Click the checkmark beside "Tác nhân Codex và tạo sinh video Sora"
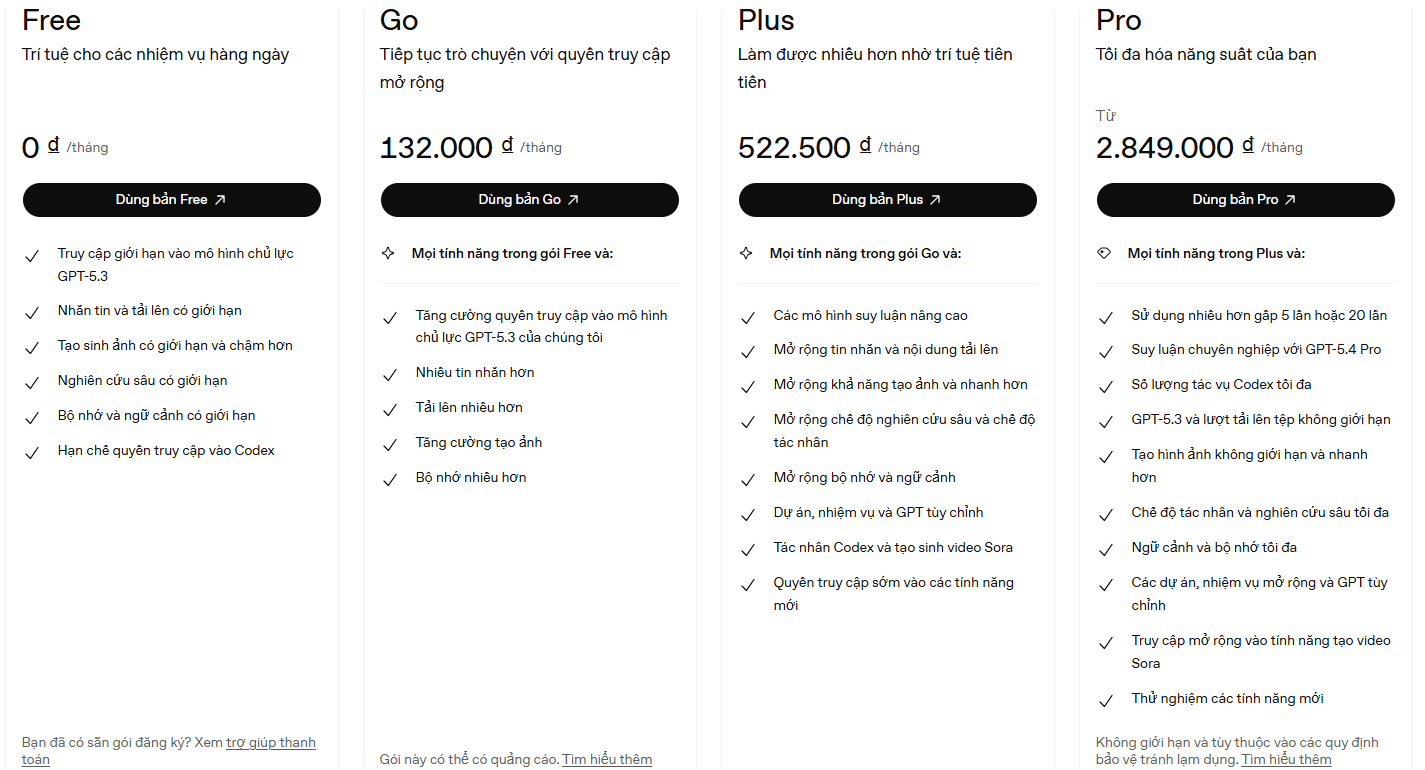This screenshot has width=1425, height=770. [x=748, y=550]
